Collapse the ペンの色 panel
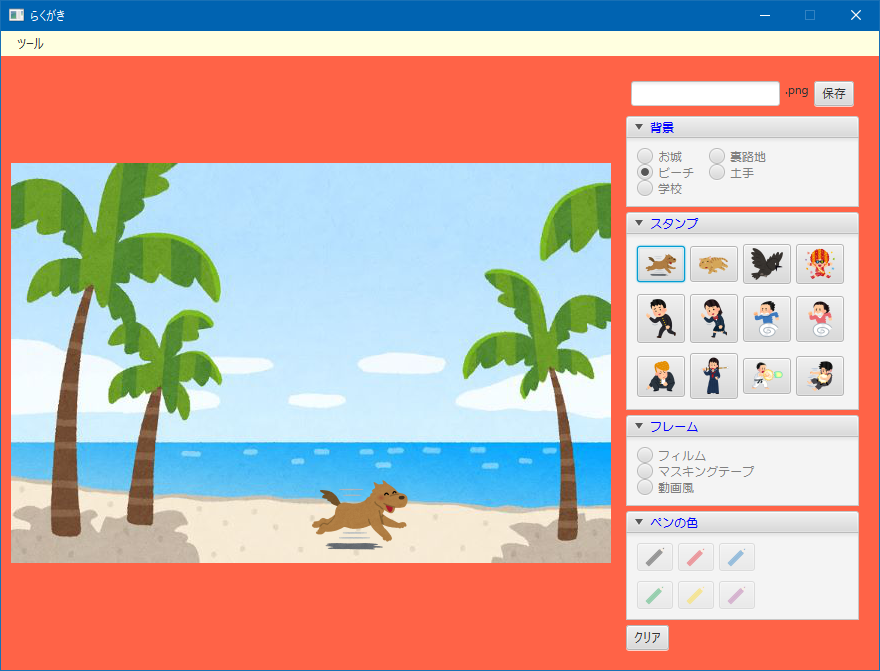Viewport: 880px width, 671px height. pyautogui.click(x=639, y=522)
